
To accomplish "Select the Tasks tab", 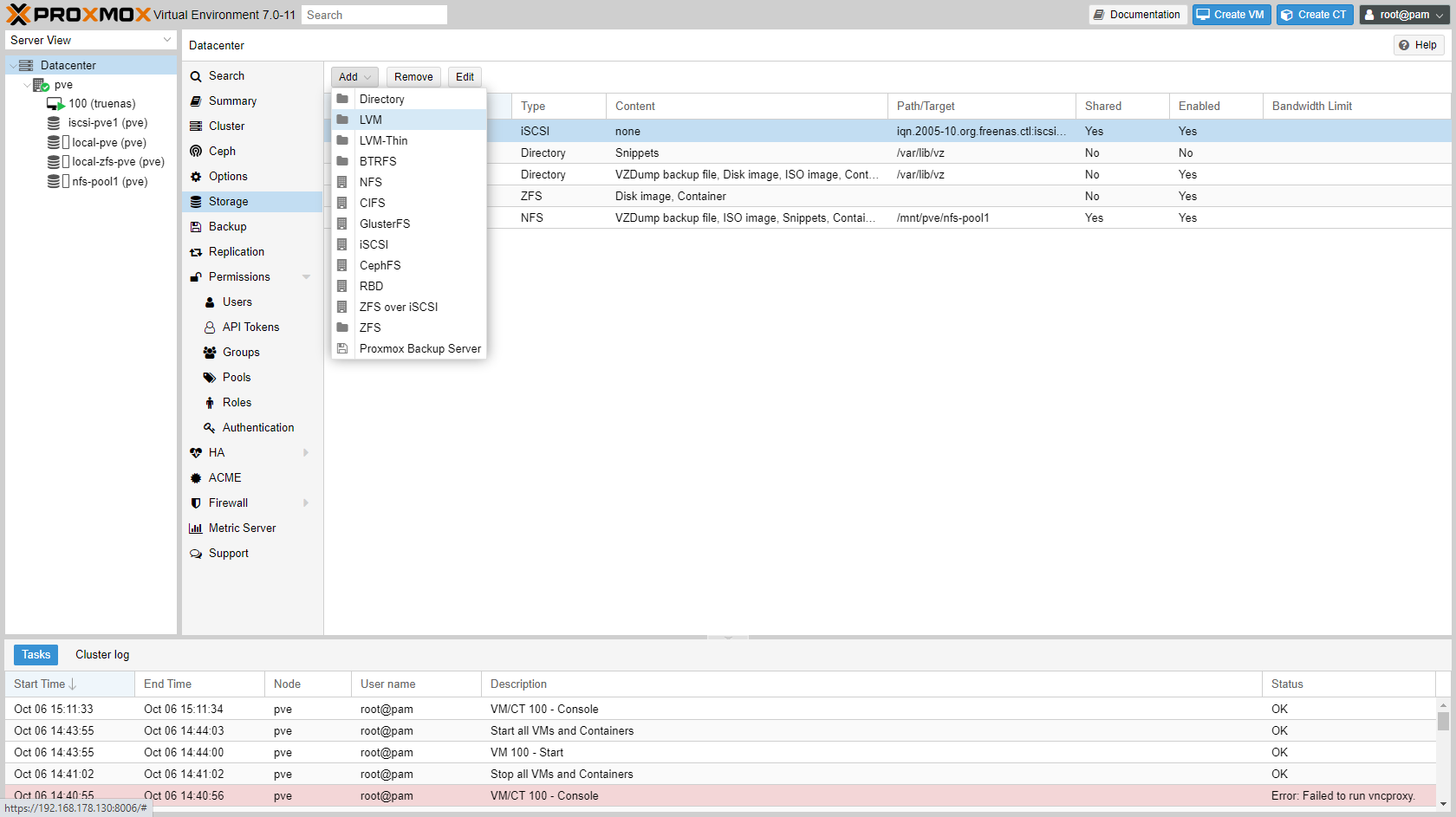I will 36,655.
